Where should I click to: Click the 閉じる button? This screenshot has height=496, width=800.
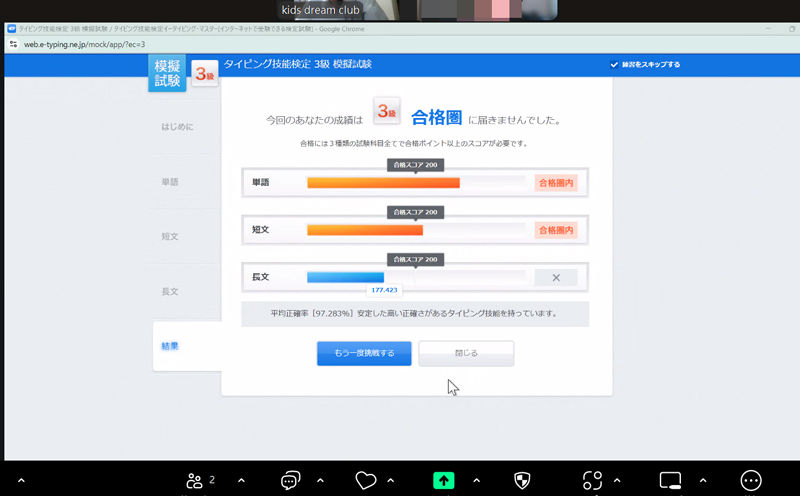coord(466,353)
